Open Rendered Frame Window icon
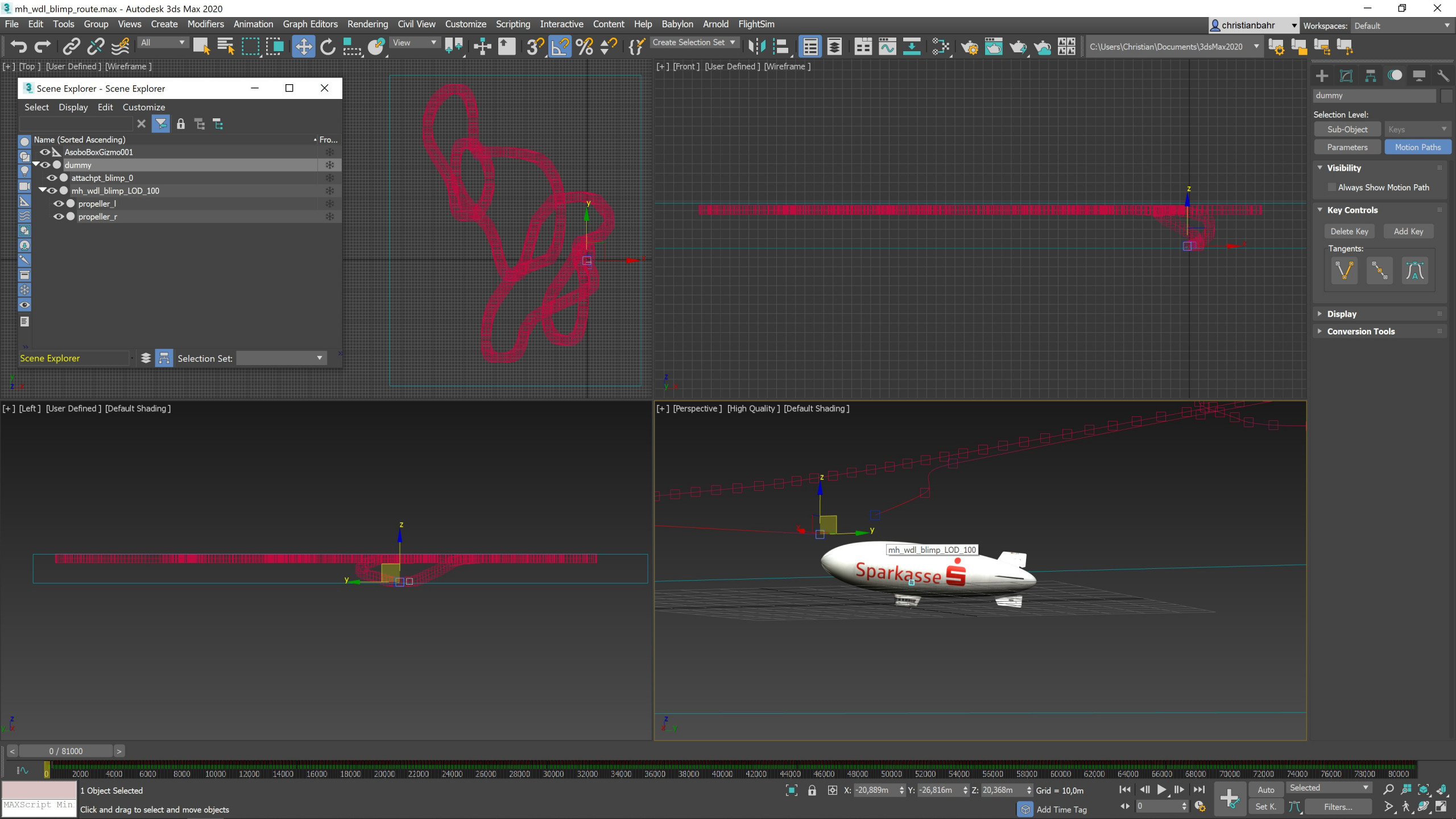This screenshot has width=1456, height=819. point(994,46)
